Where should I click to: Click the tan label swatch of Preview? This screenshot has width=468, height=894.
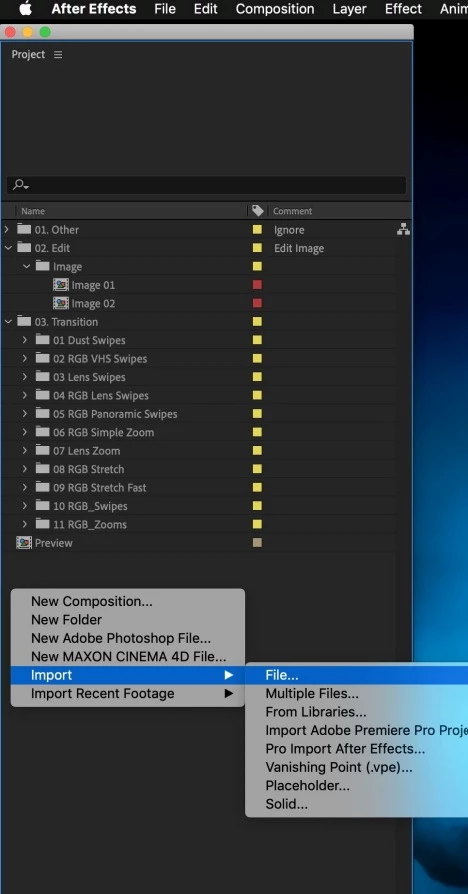pyautogui.click(x=257, y=543)
